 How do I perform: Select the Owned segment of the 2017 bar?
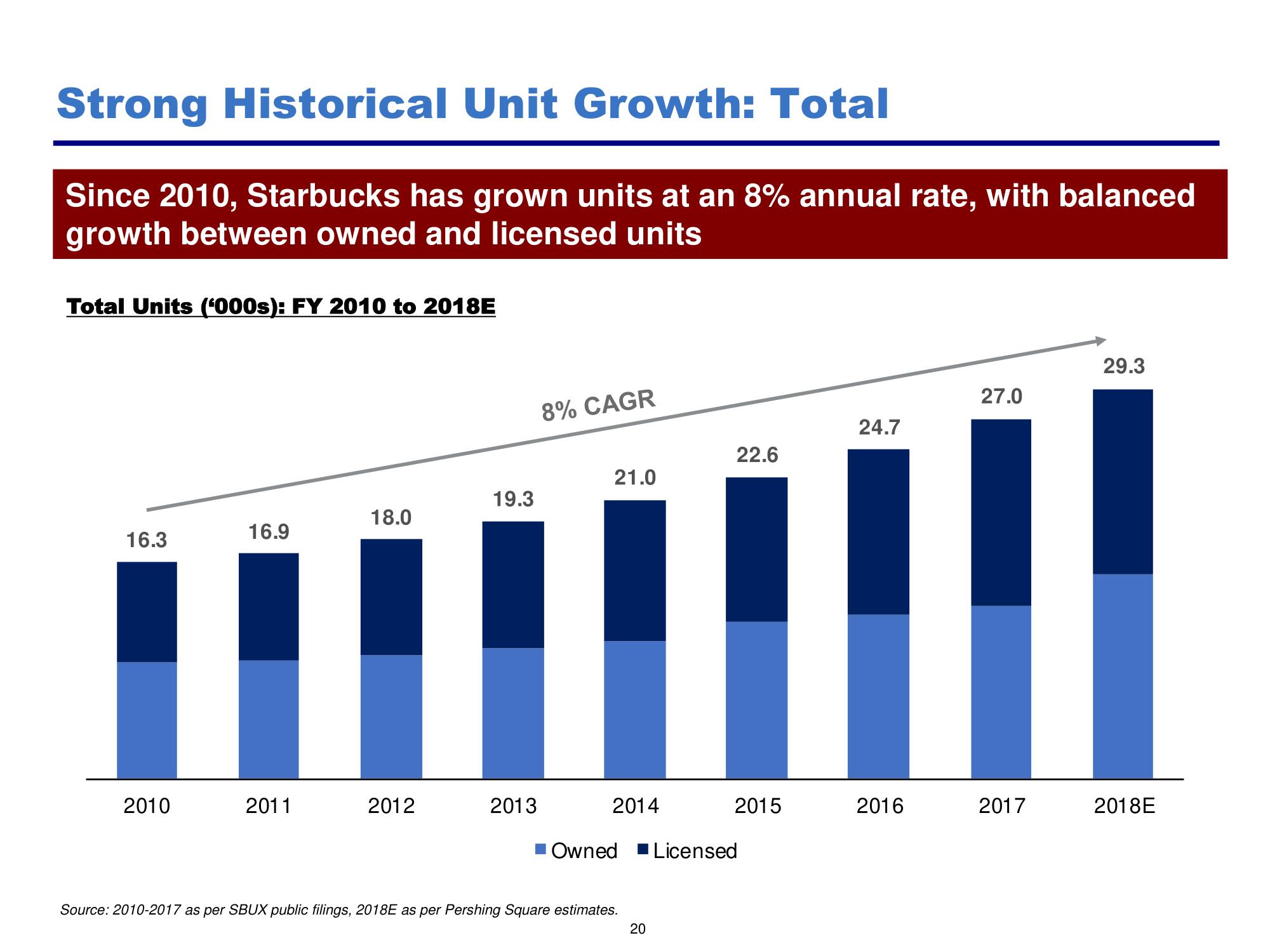[1001, 692]
